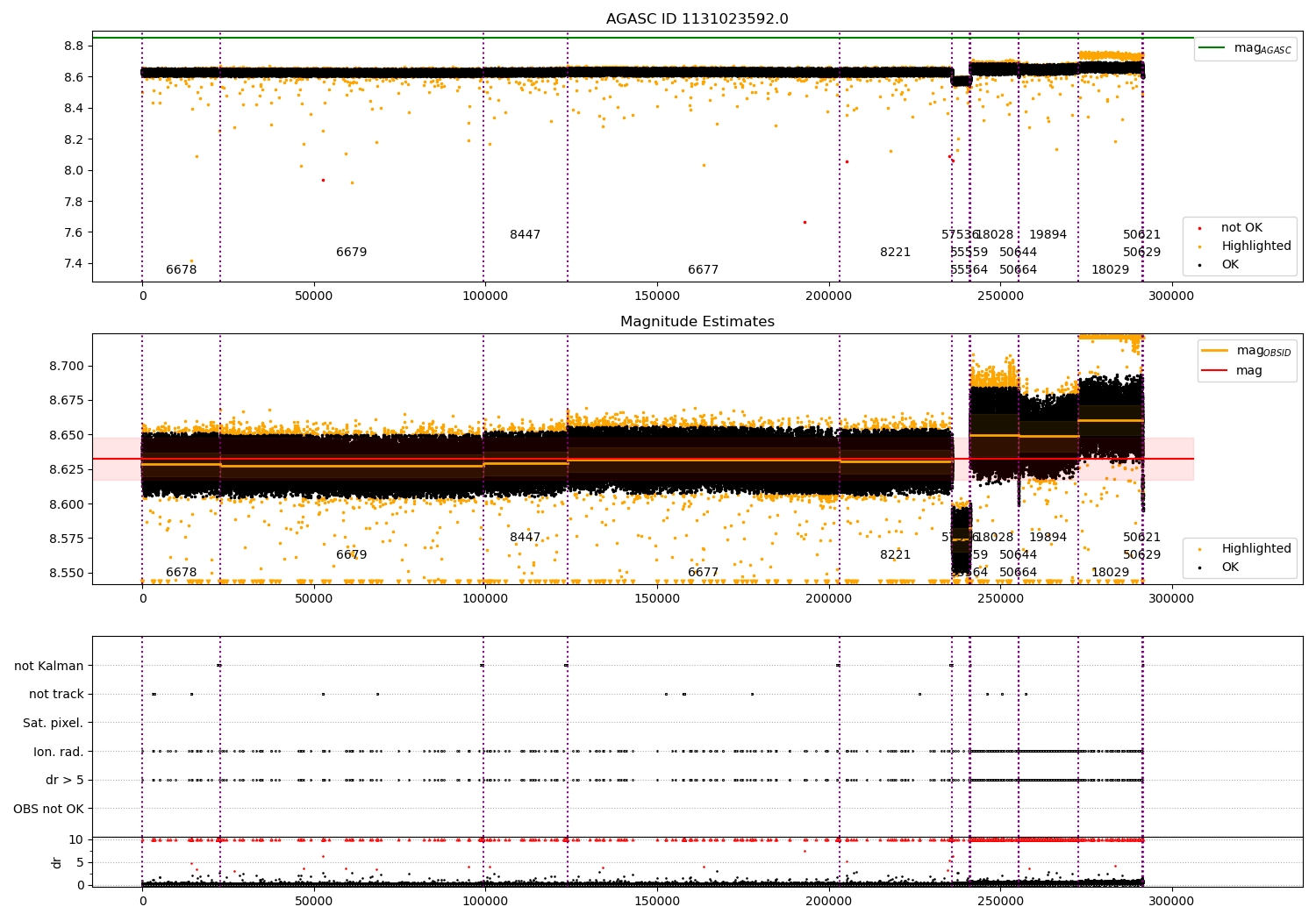Click OBSID label 6677 in the top plot

click(703, 270)
